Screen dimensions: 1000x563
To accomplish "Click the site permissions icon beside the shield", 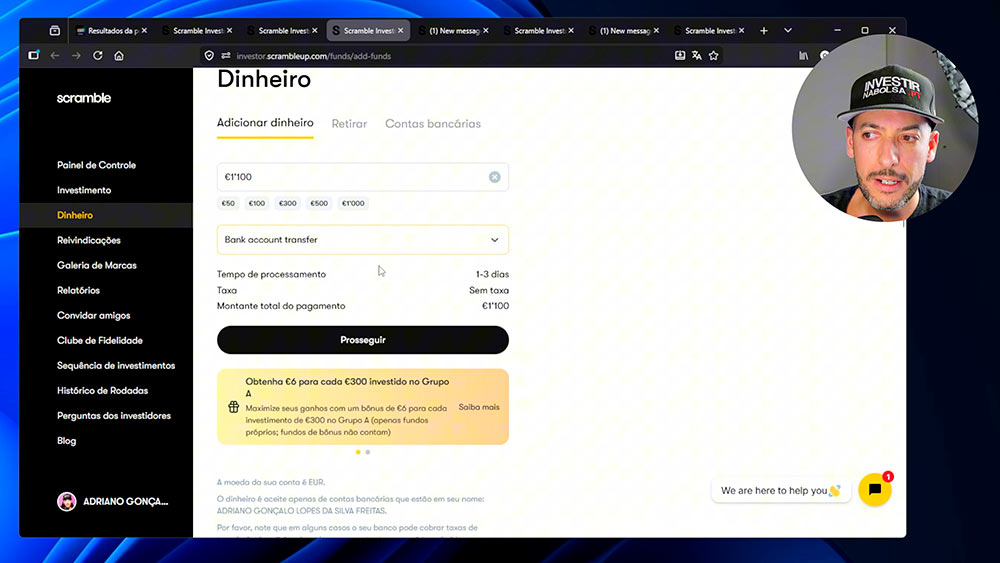I will tap(226, 55).
